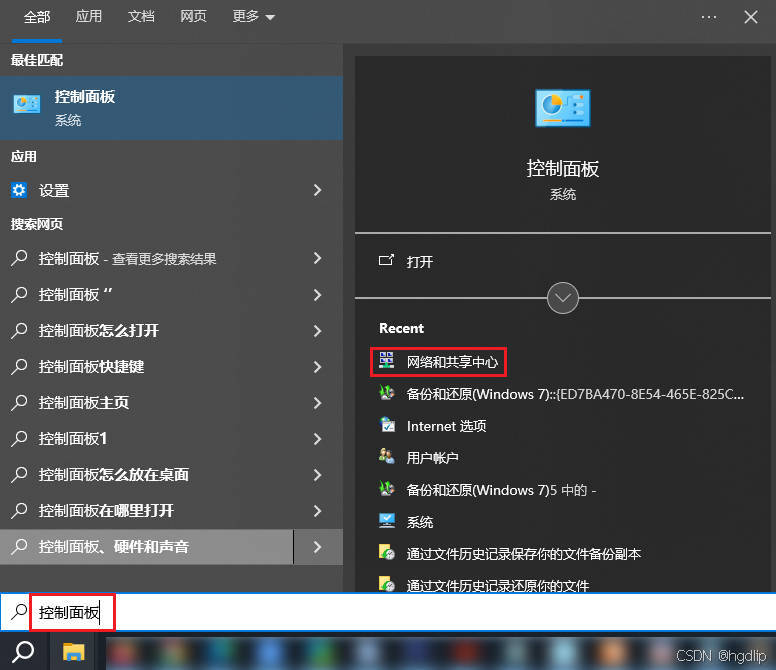The height and width of the screenshot is (670, 776).
Task: Click the 打开 open icon in preview pane
Action: coord(386,260)
